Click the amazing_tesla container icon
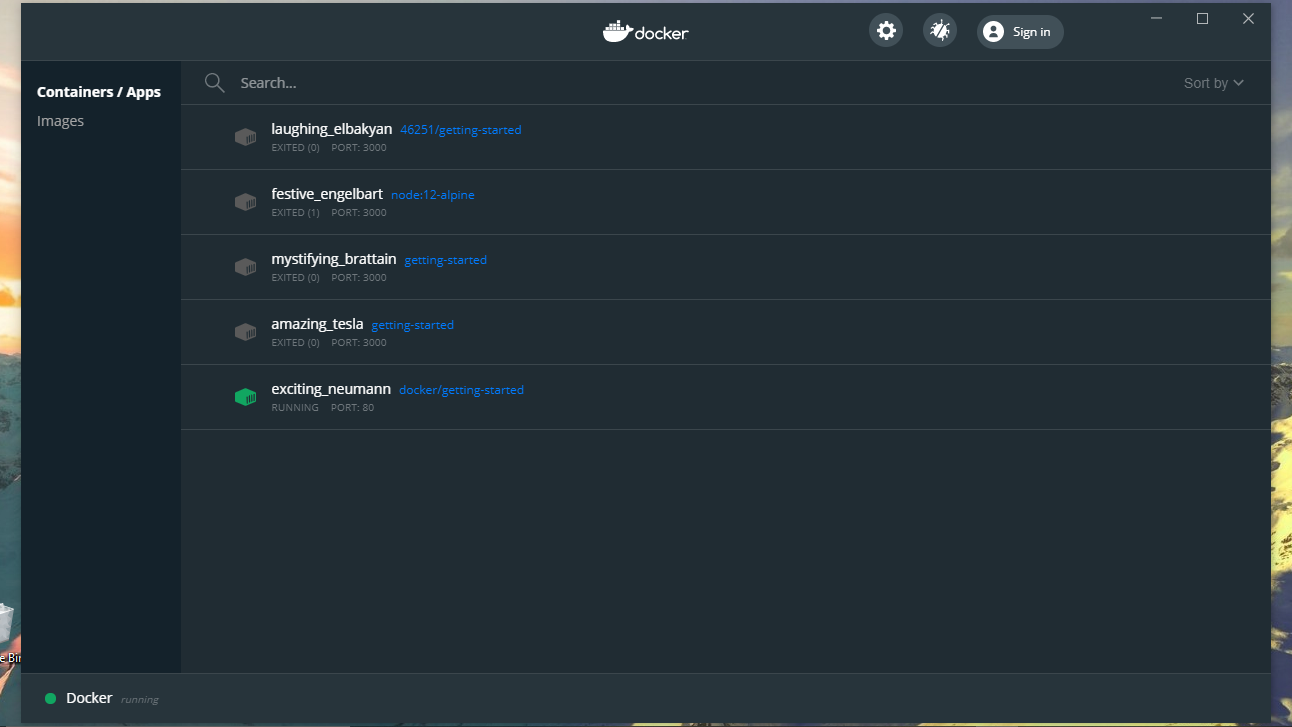 coord(245,332)
